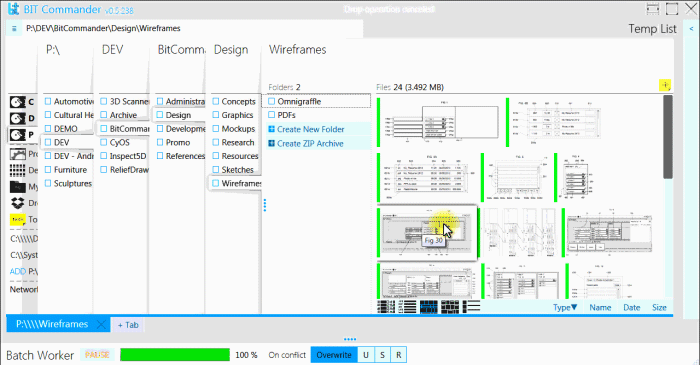700x365 pixels.
Task: Open the pictures shortcut icon below drive P
Action: click(x=18, y=154)
